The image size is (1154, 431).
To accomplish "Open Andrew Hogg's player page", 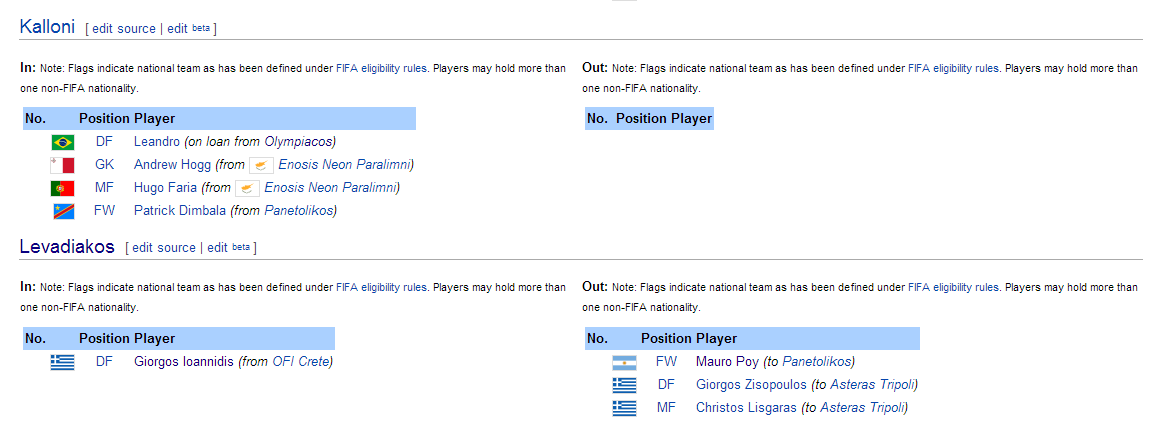I will tap(173, 165).
